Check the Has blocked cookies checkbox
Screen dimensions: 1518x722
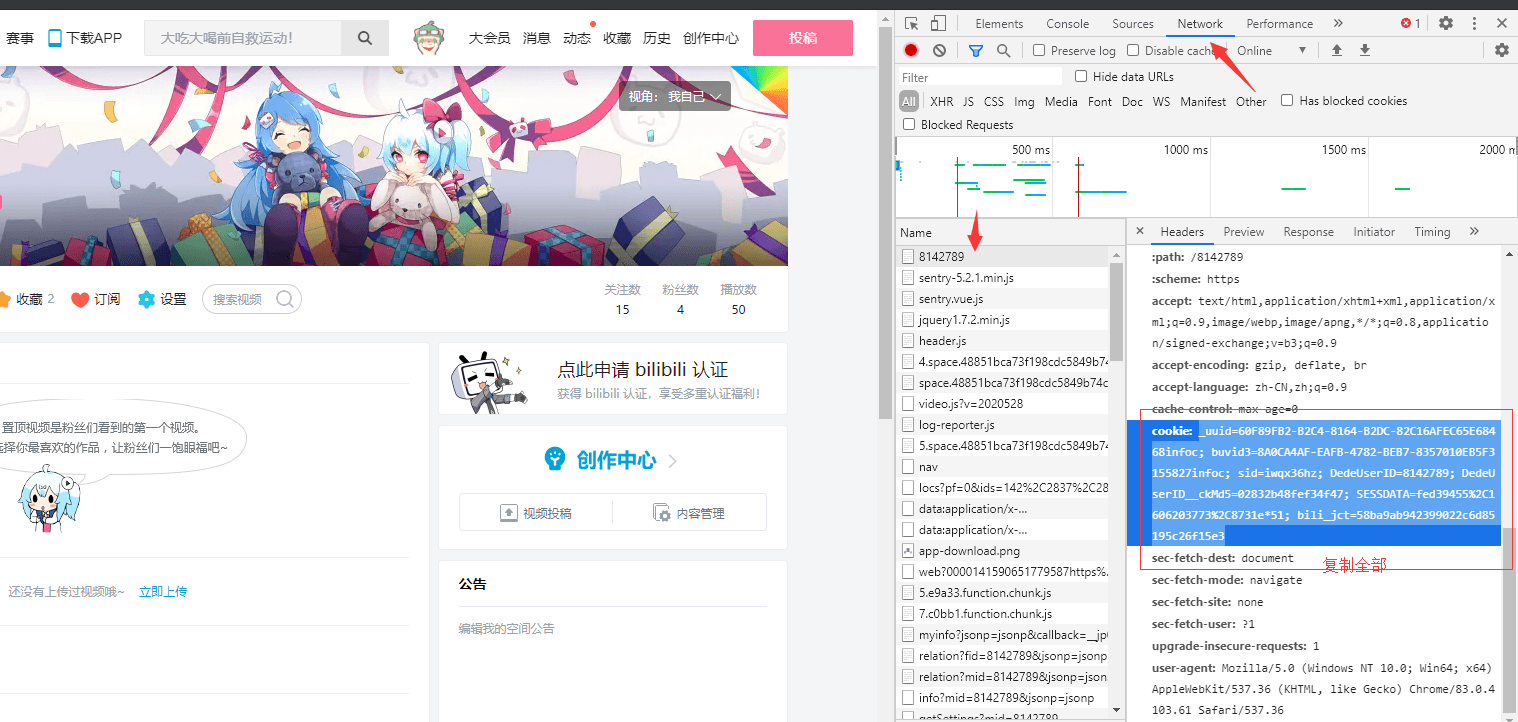1287,100
